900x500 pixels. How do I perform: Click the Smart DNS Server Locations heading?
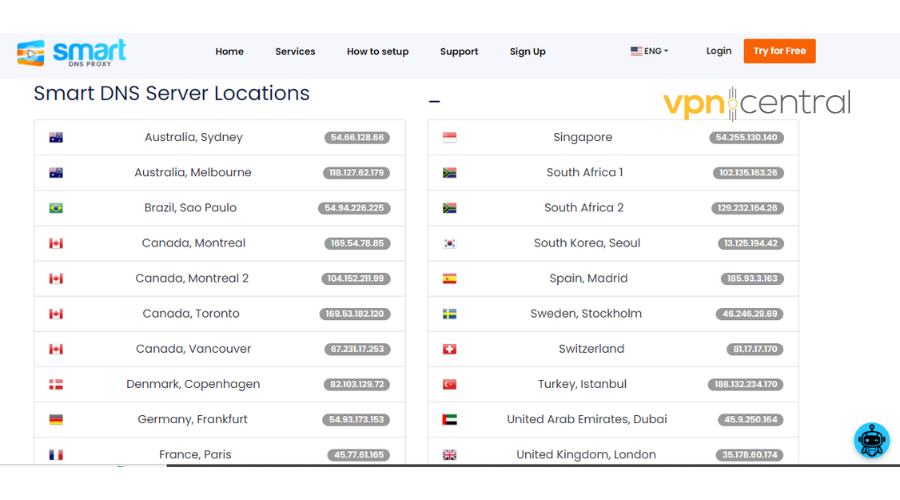coord(172,94)
